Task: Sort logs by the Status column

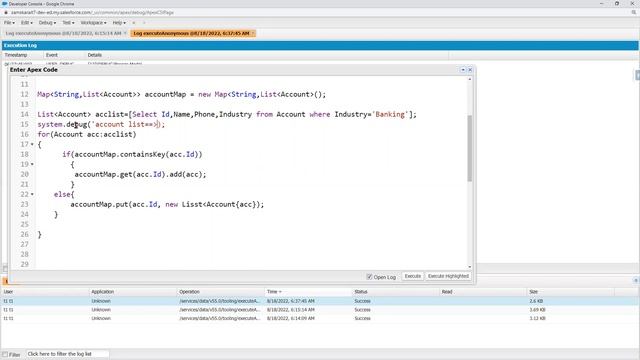Action: click(x=396, y=292)
